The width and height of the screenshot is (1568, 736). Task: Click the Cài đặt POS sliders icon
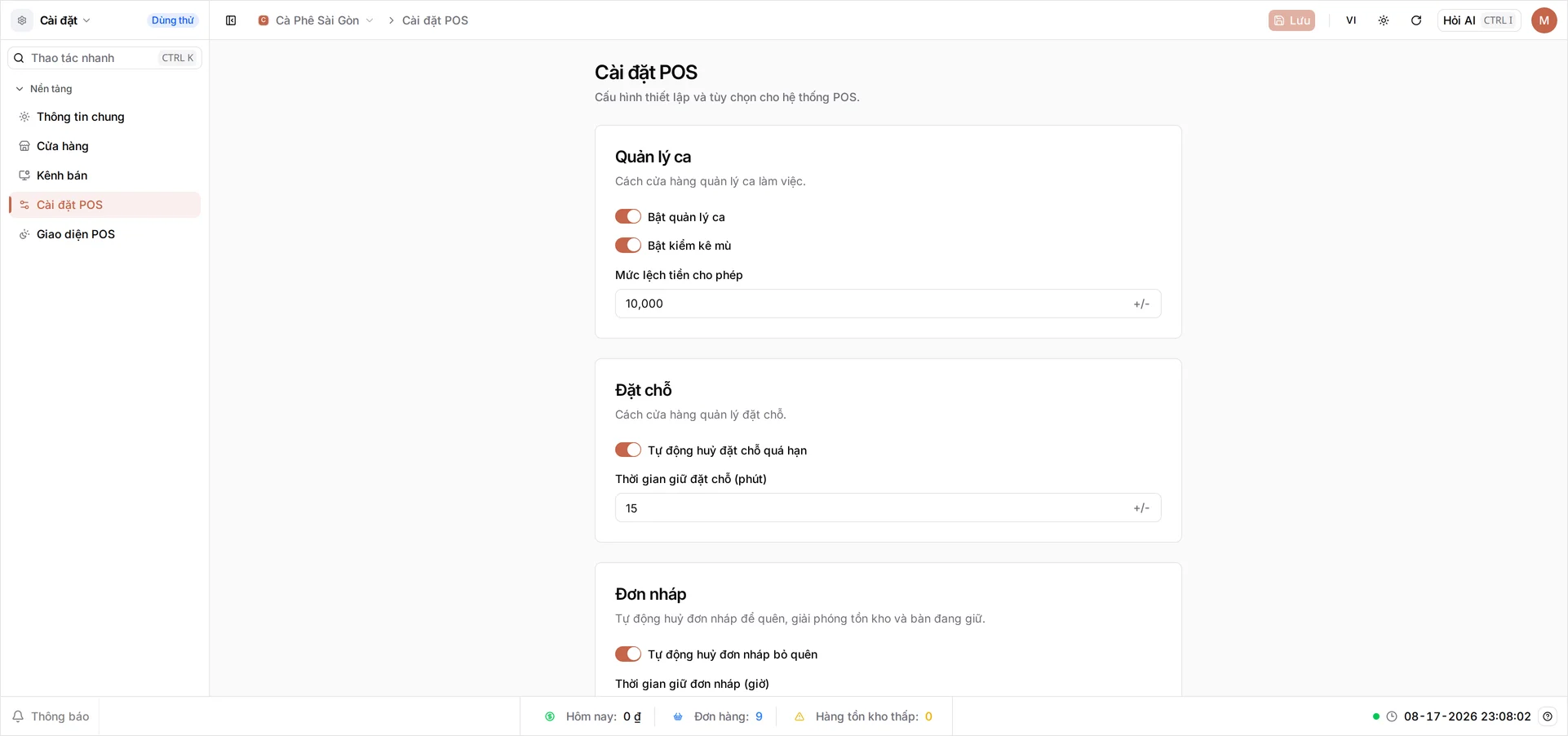tap(24, 205)
